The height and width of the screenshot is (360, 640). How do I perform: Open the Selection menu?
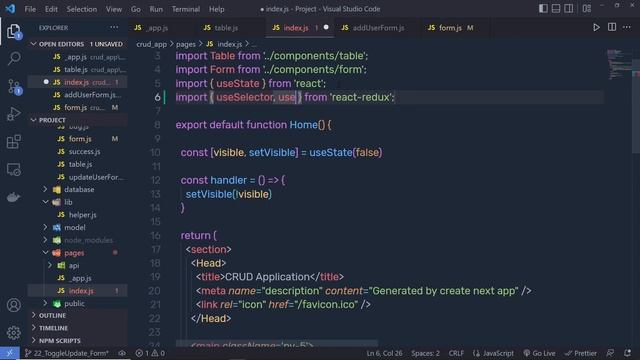(x=82, y=9)
